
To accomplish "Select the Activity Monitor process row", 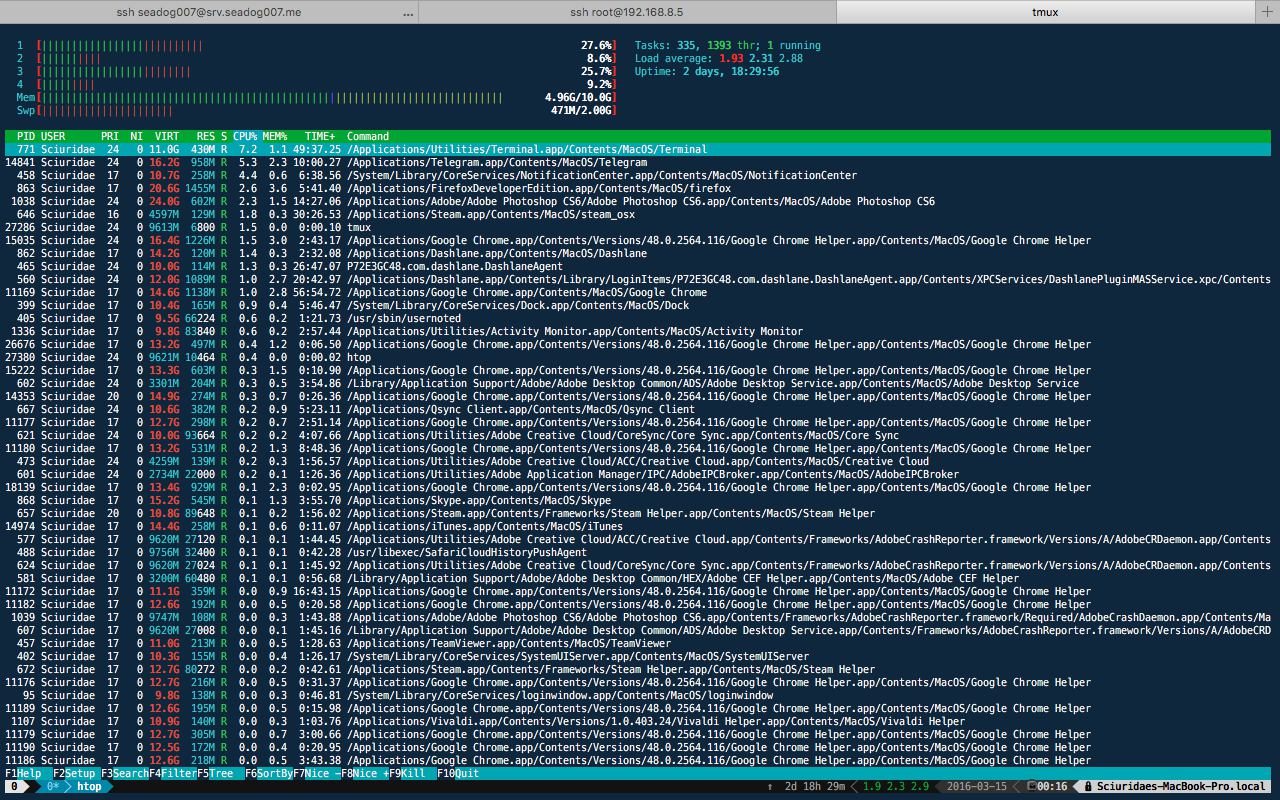I will click(x=638, y=331).
